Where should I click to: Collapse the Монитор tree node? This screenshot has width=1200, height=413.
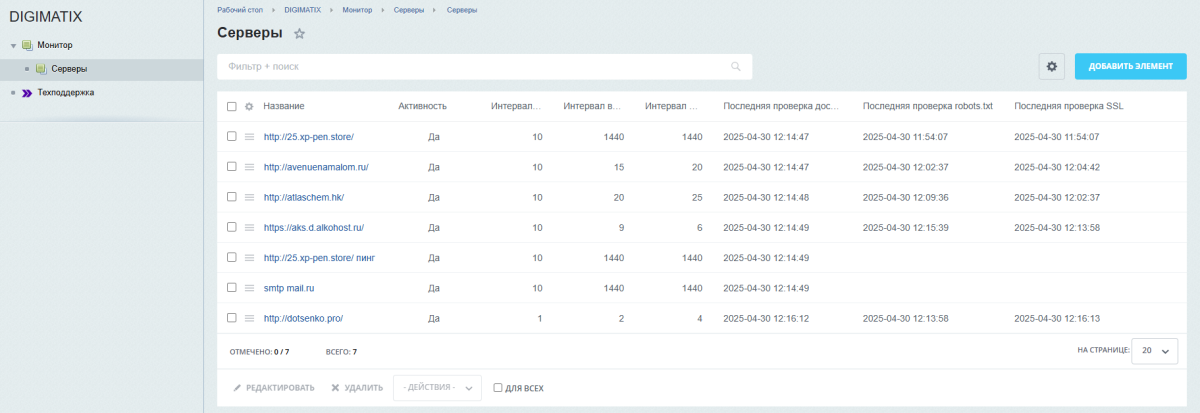pos(13,46)
